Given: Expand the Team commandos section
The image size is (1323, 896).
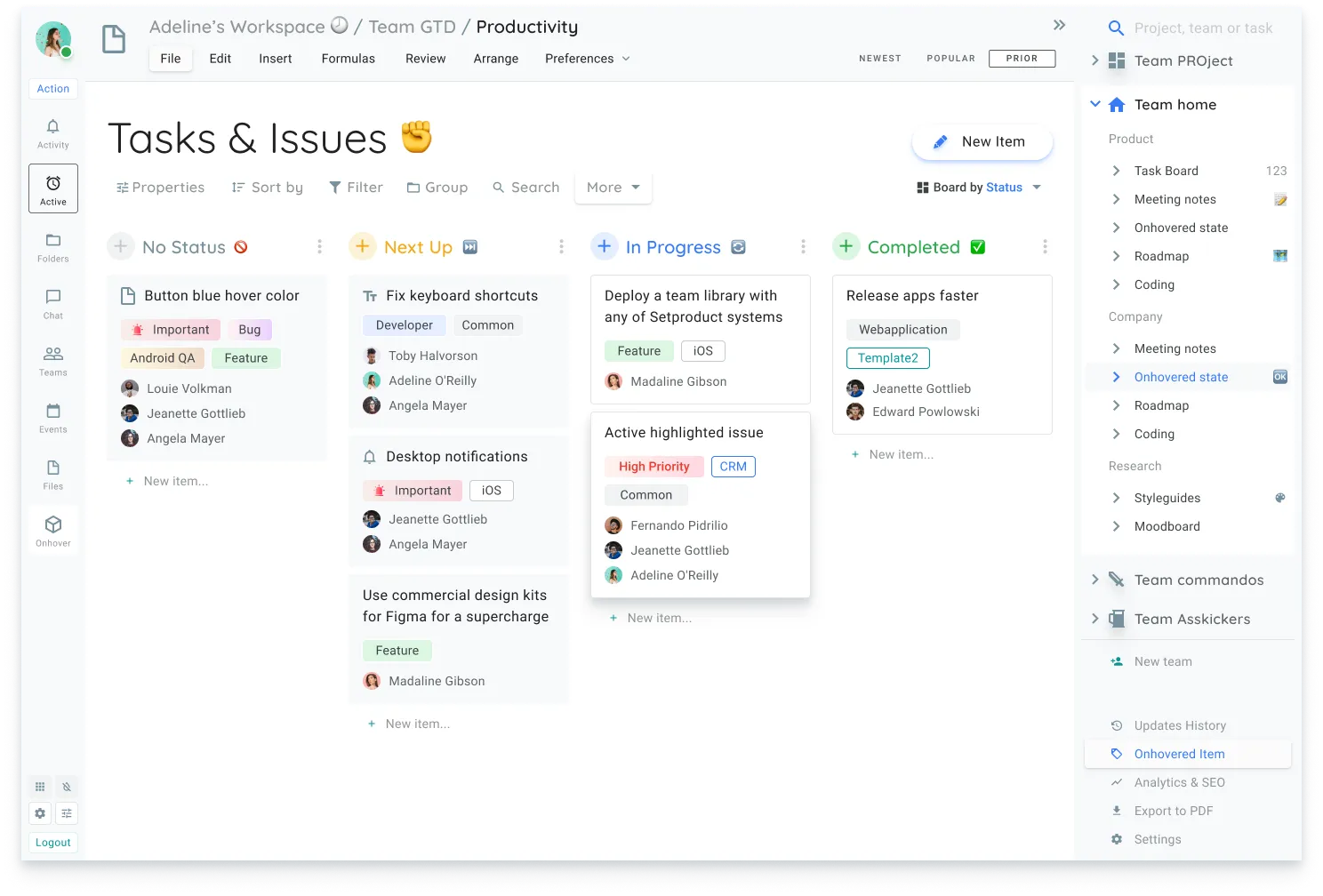Looking at the screenshot, I should point(1094,580).
